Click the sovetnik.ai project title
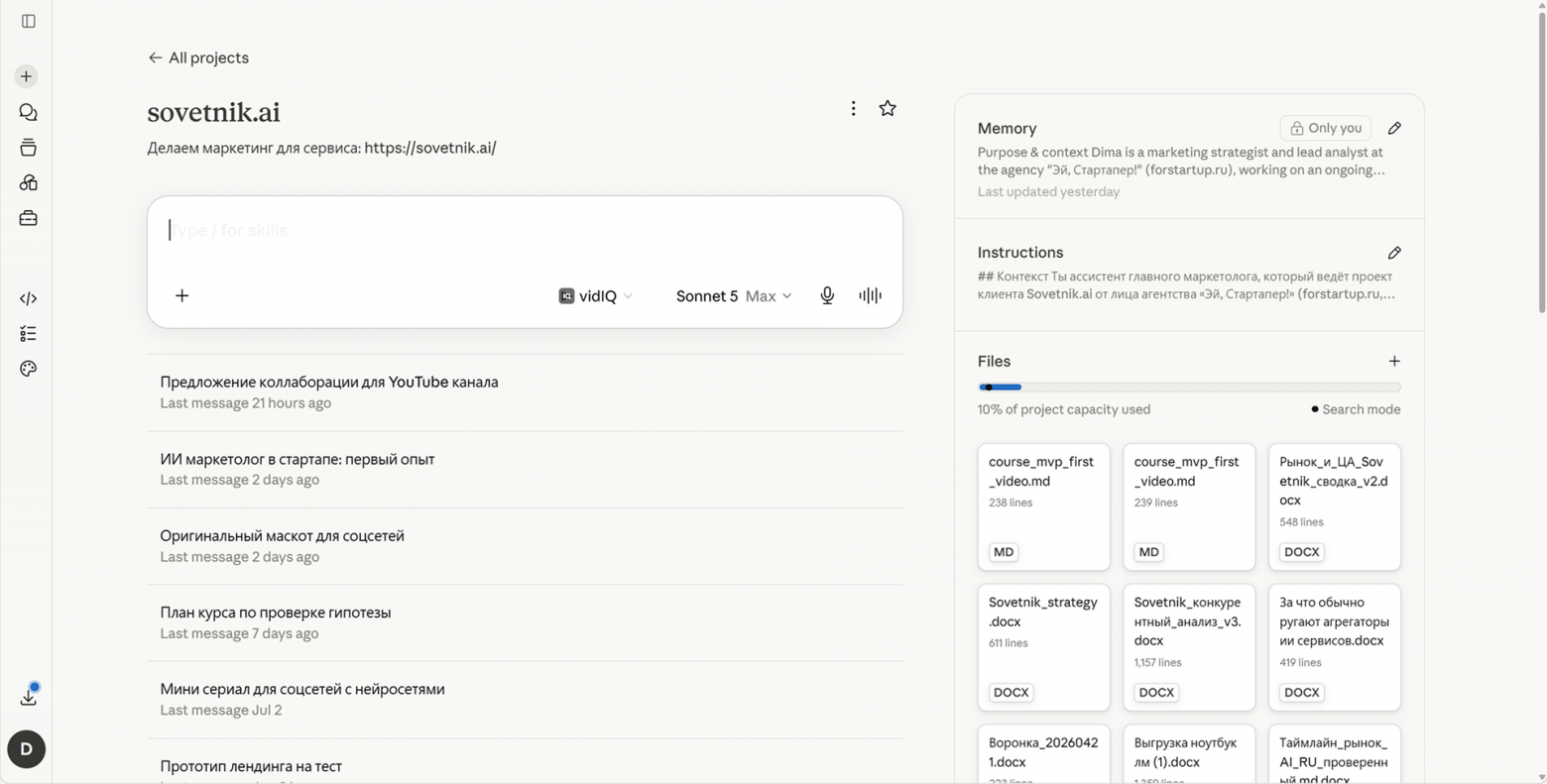 [213, 112]
